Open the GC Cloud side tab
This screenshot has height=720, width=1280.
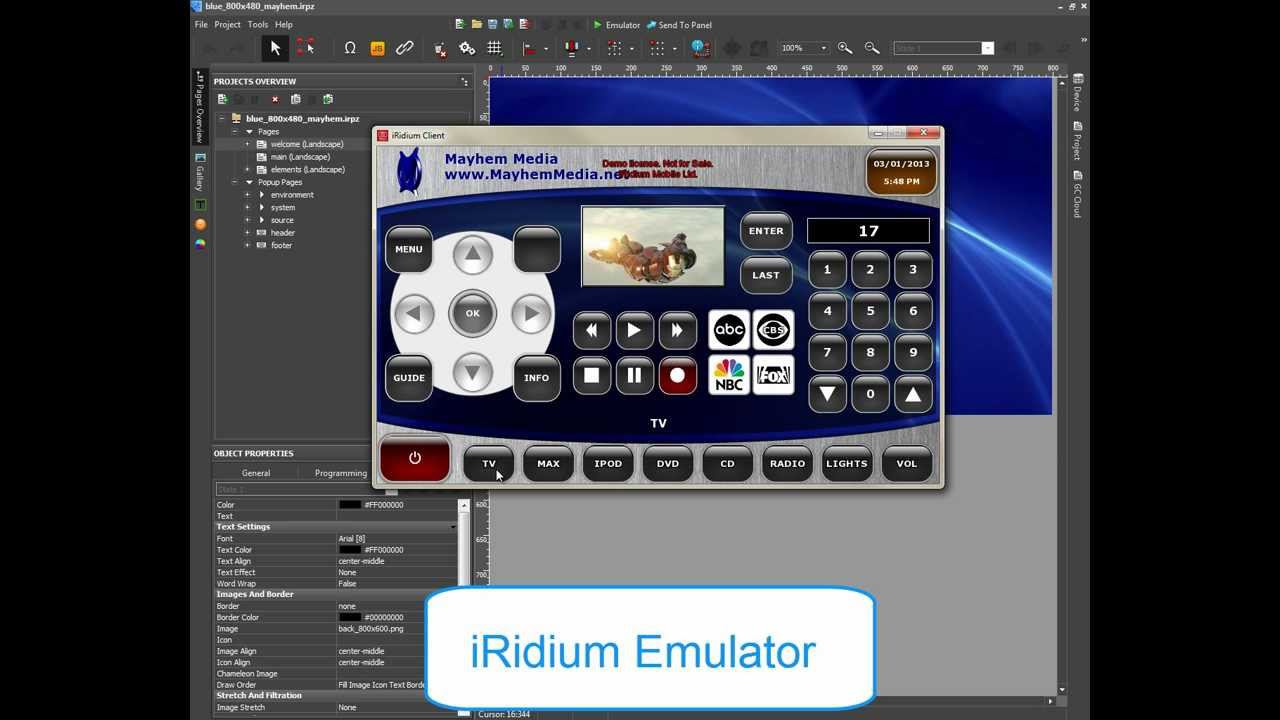point(1078,194)
